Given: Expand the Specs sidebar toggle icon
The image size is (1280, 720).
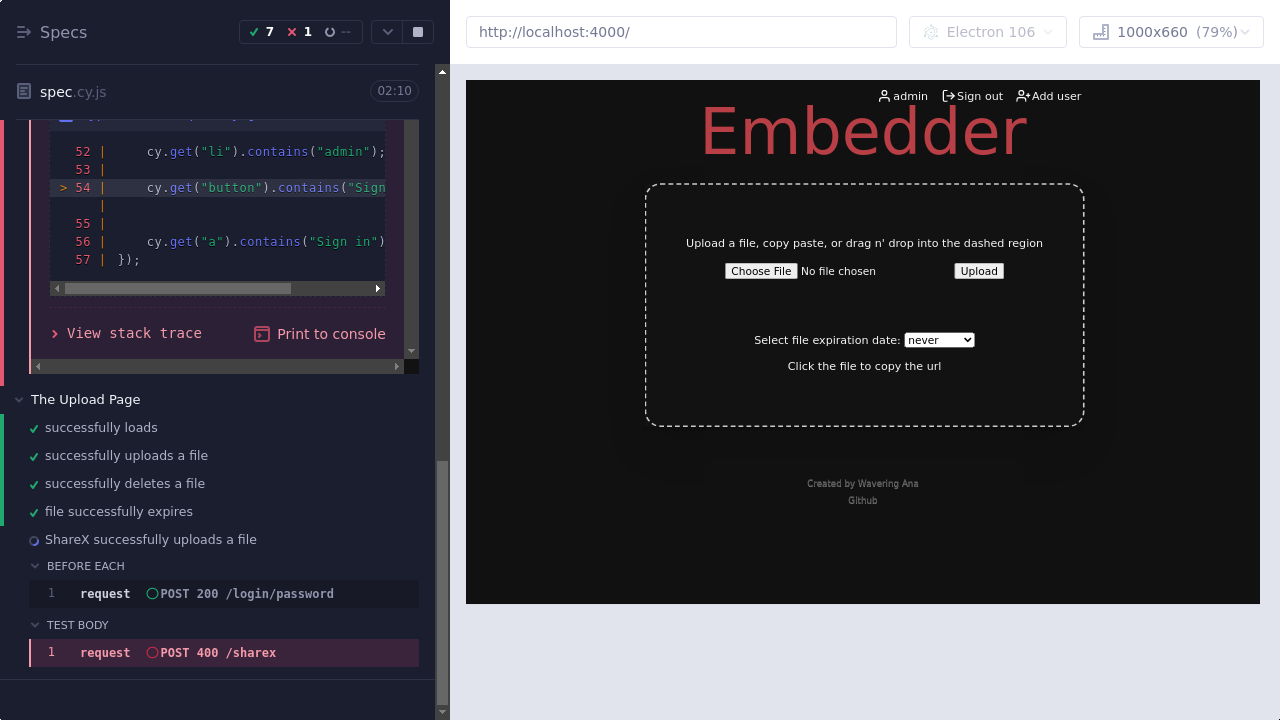Looking at the screenshot, I should tap(24, 32).
